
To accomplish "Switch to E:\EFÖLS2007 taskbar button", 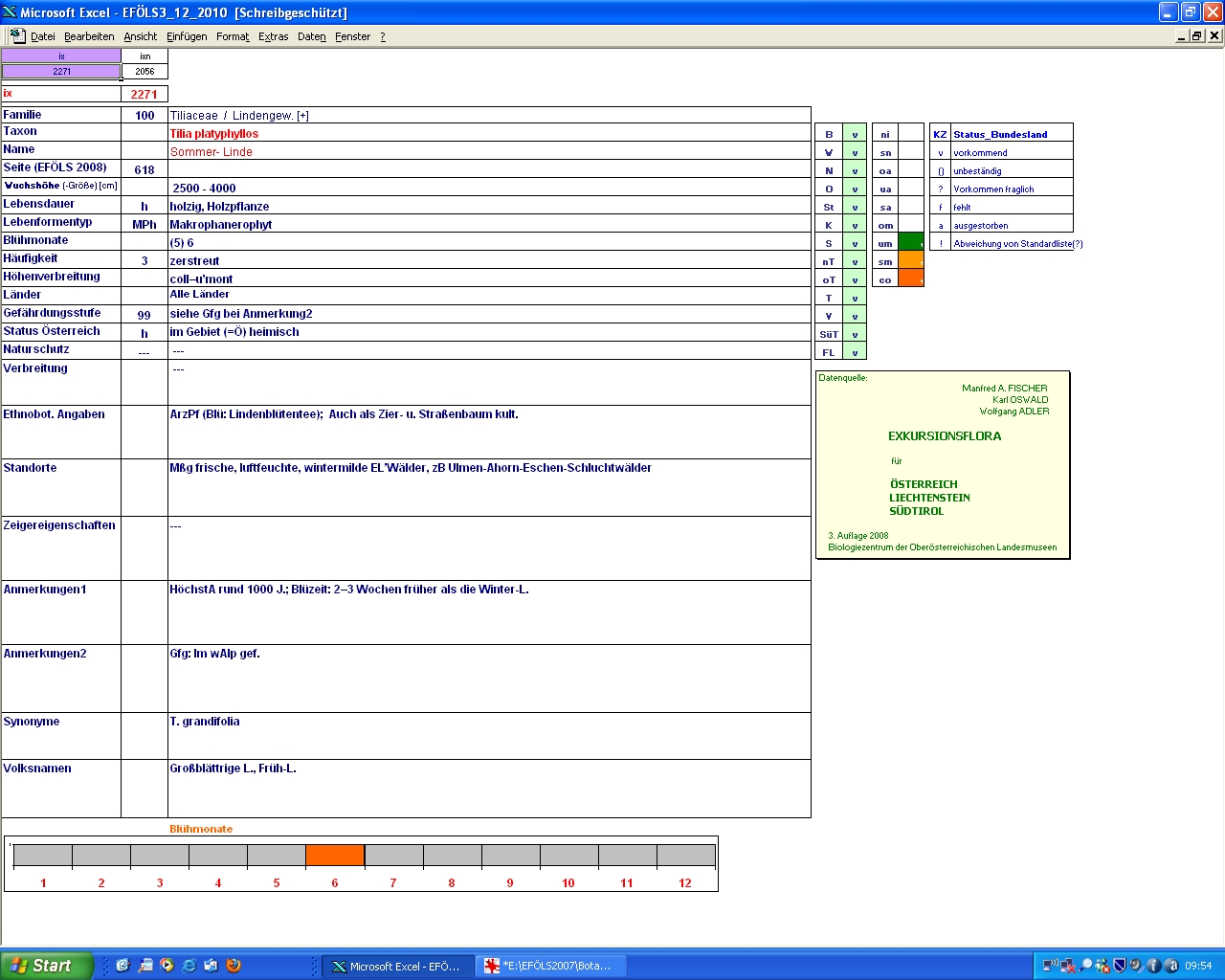I will (x=550, y=966).
